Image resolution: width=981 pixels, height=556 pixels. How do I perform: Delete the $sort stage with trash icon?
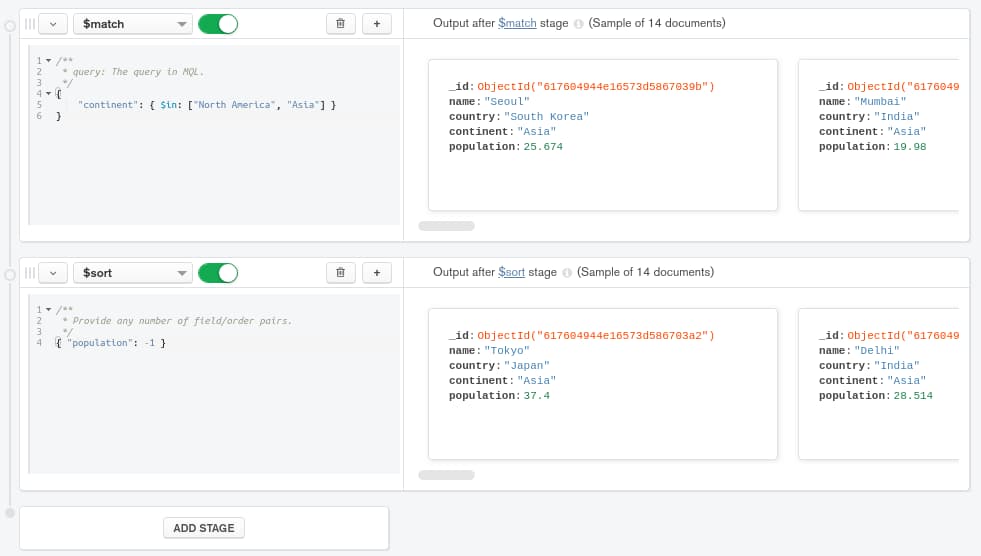pyautogui.click(x=340, y=273)
